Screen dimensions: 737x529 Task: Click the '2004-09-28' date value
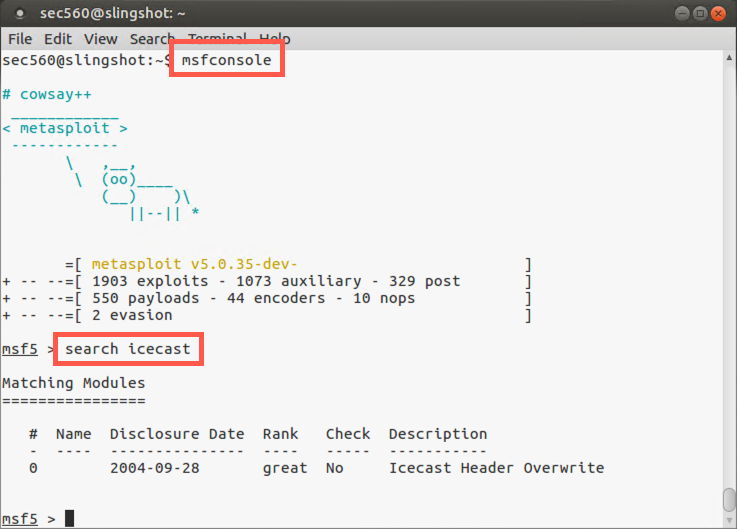(x=155, y=468)
